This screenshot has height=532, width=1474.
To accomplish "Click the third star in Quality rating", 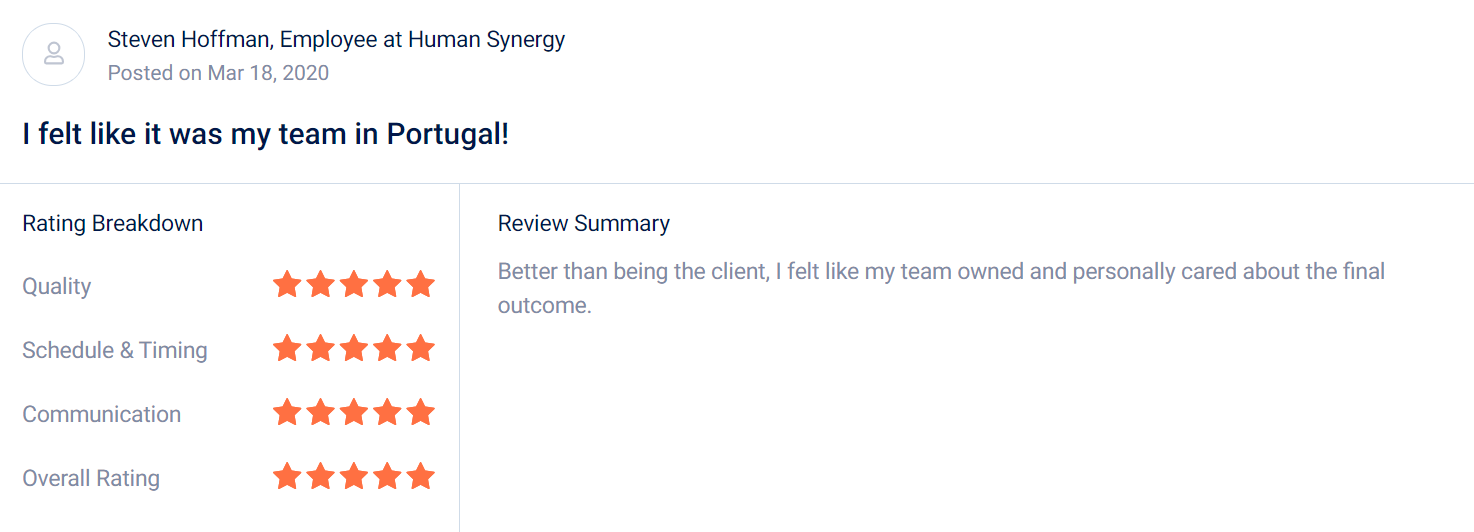I will [354, 285].
